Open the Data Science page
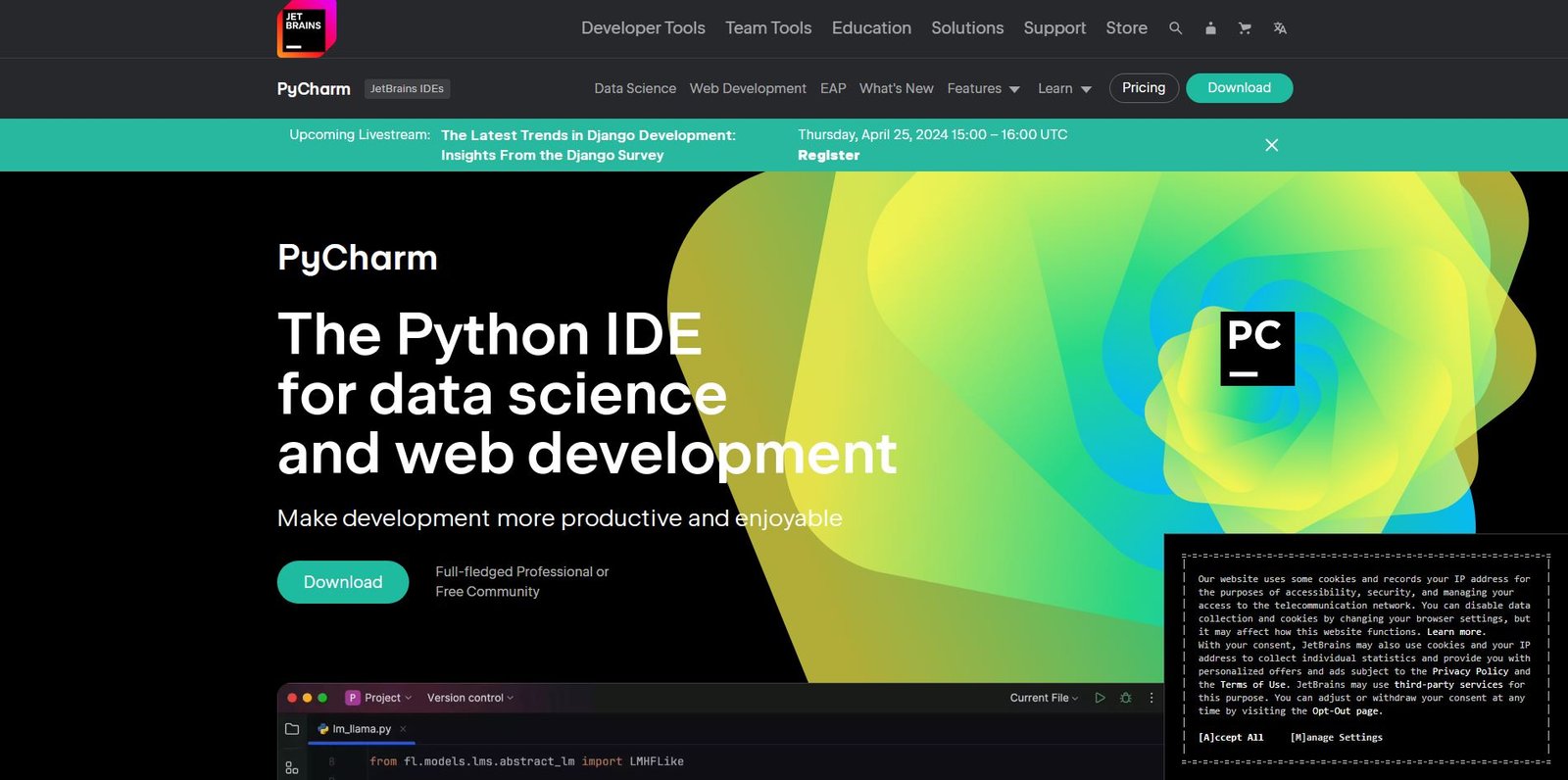 pos(635,88)
